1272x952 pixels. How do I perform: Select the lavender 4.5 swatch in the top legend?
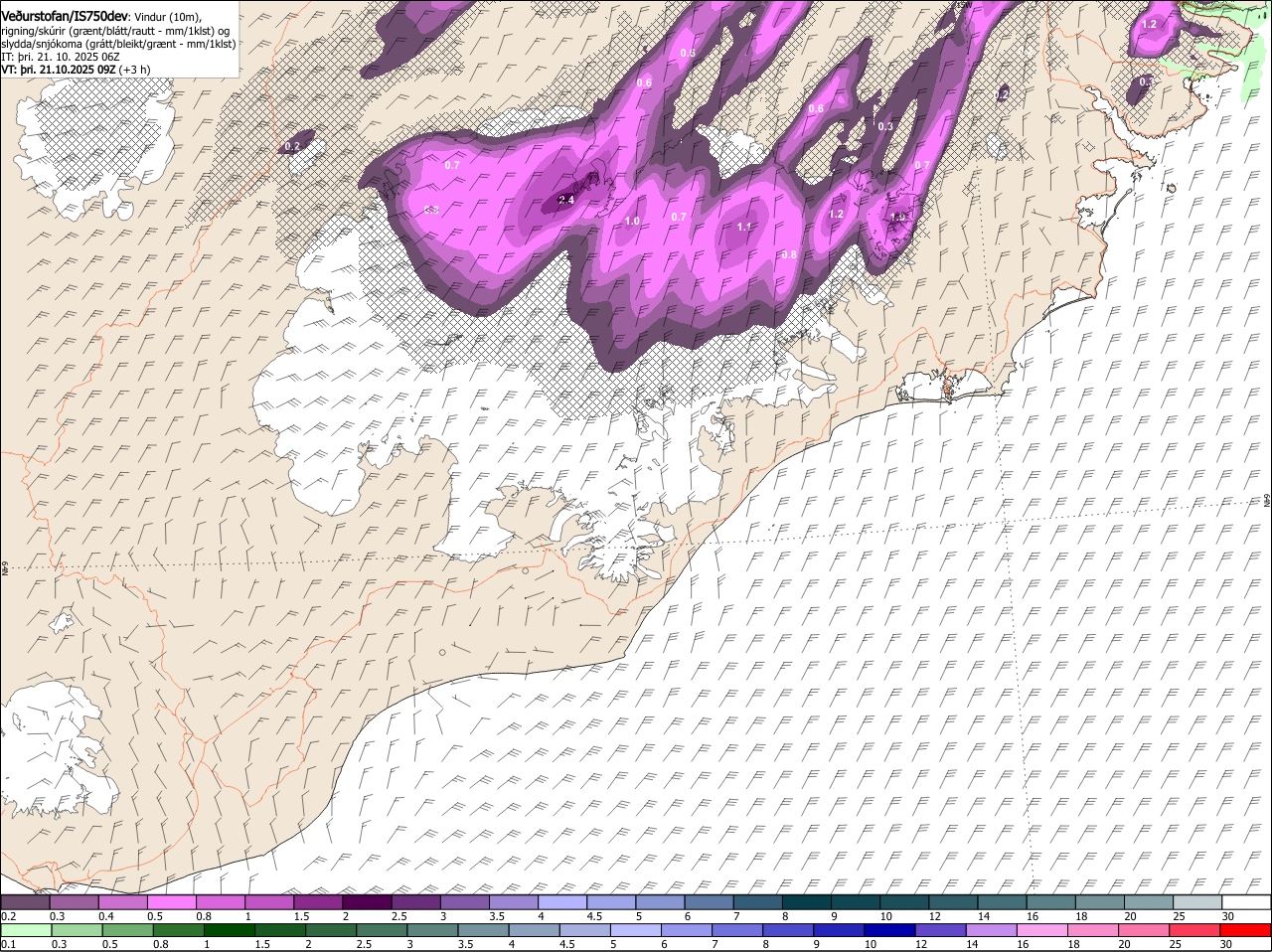(611, 901)
